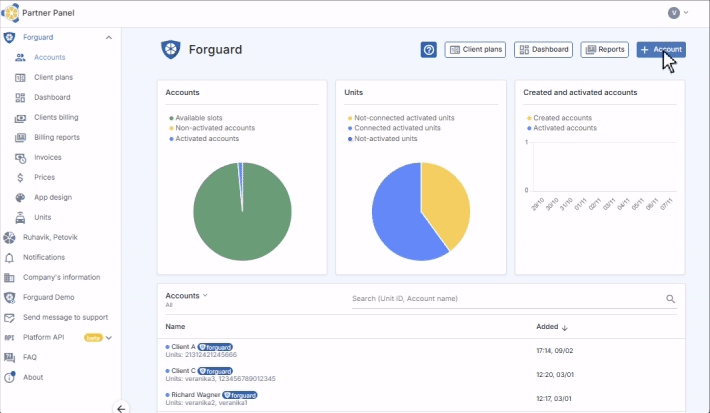Open Billing reports in sidebar

click(x=57, y=137)
